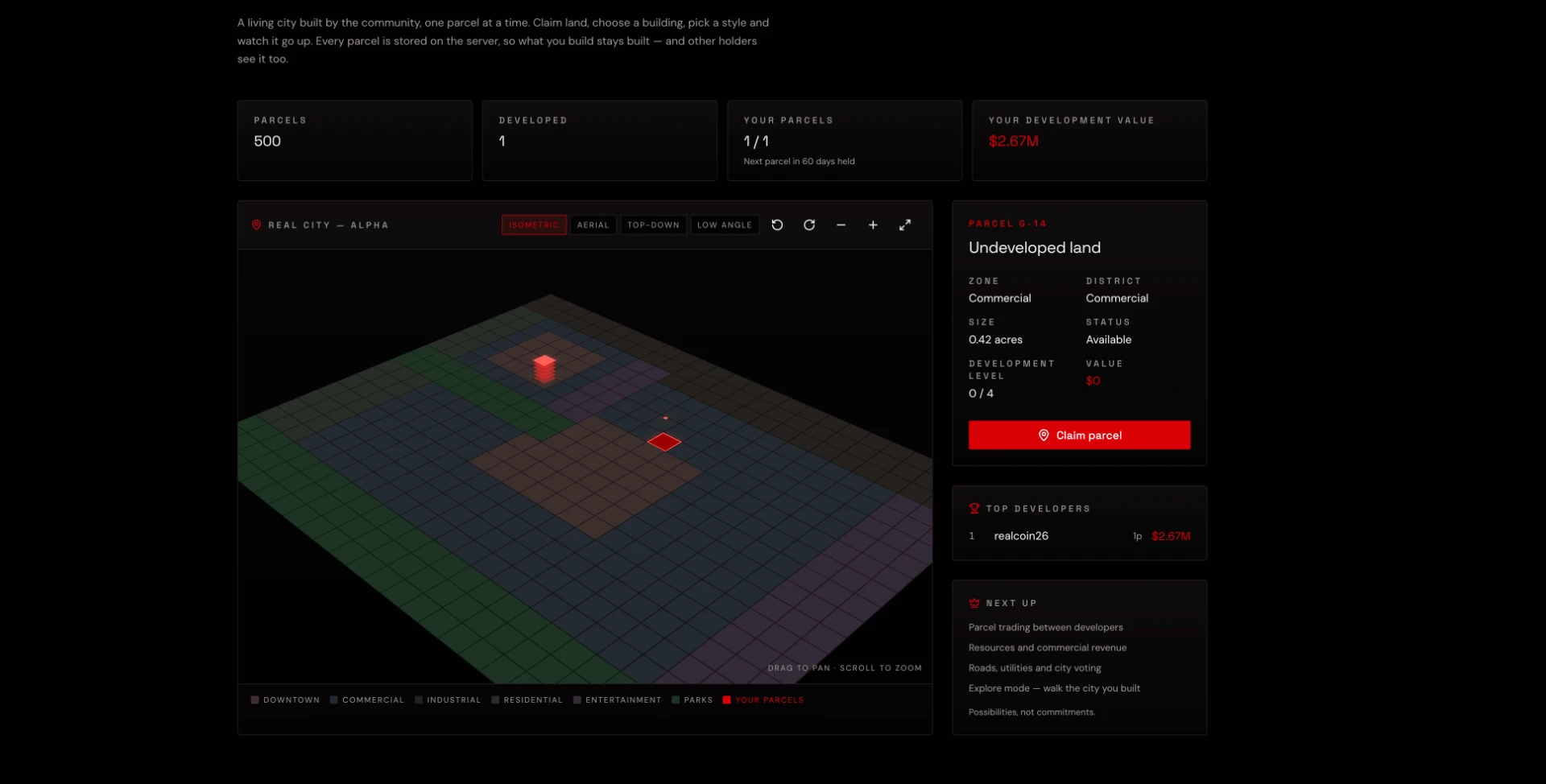
Task: Click the 0 / 4 development level value
Action: click(981, 394)
